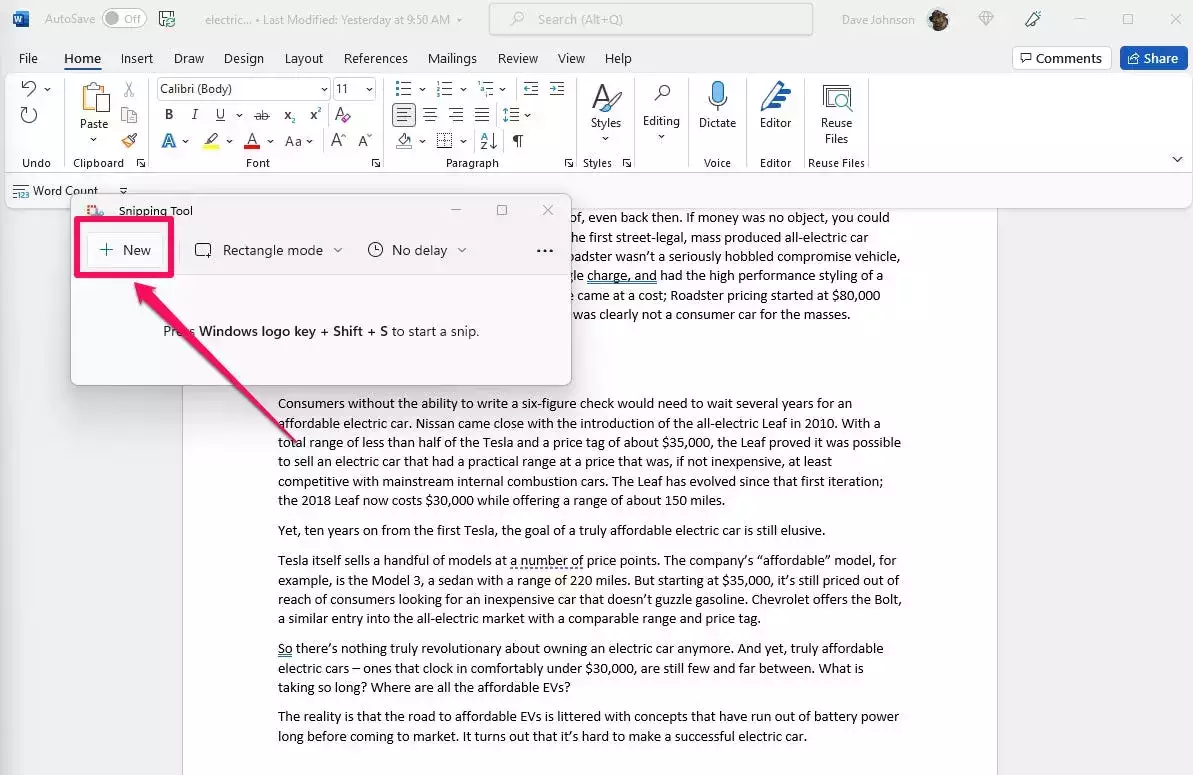The height and width of the screenshot is (775, 1193).
Task: Click the Save icon in title bar
Action: (167, 19)
